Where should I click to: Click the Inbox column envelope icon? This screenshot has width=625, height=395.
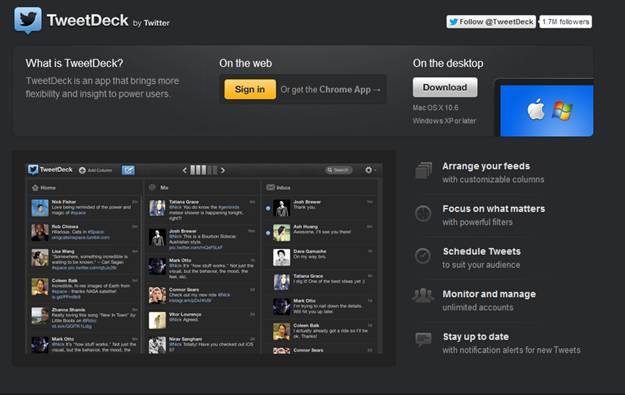[x=271, y=187]
